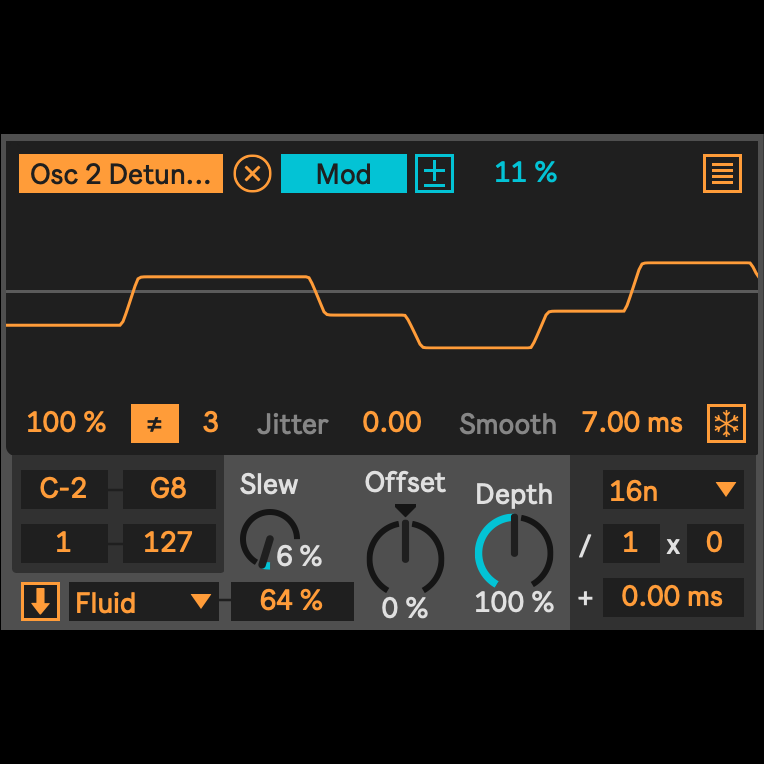Click the unmap X icon next to Osc 2 Detune
This screenshot has height=764, width=764.
tap(252, 174)
